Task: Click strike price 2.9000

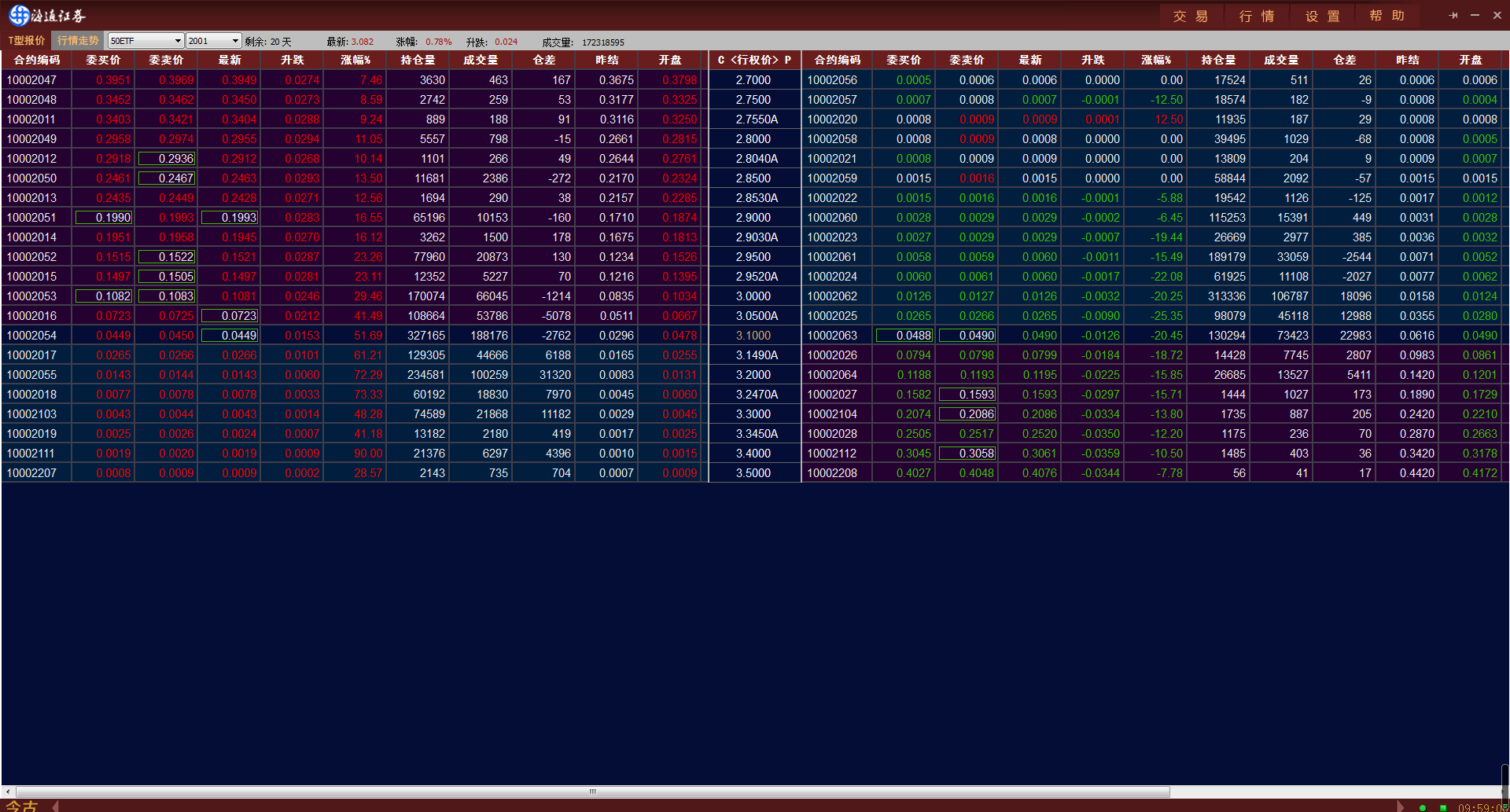Action: coord(753,218)
